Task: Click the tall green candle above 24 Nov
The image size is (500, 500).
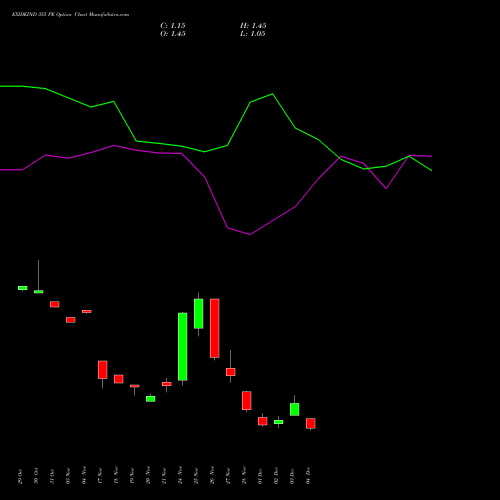Action: pyautogui.click(x=183, y=347)
